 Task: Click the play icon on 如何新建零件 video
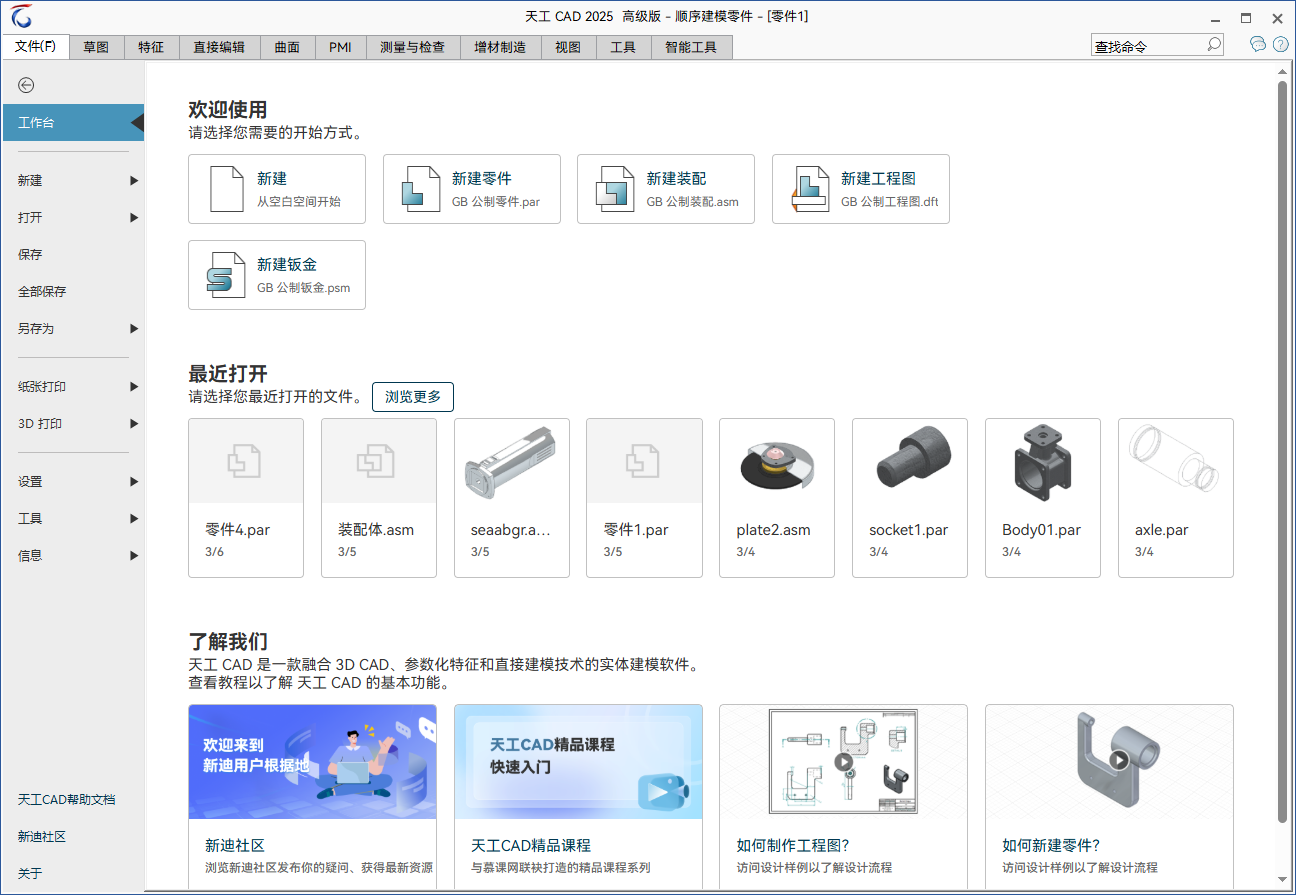[x=1119, y=760]
